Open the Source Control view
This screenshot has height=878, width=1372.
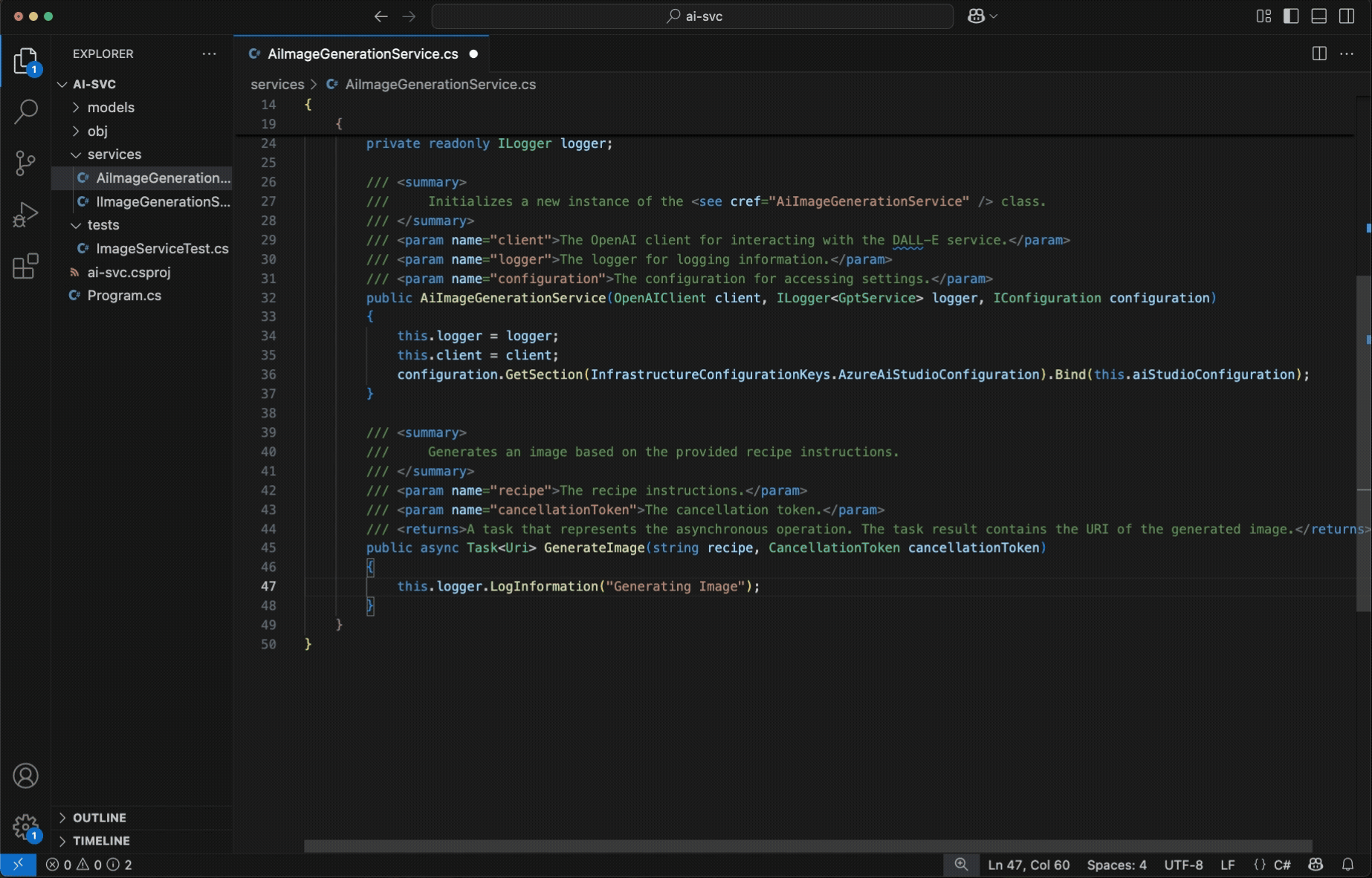pos(26,163)
